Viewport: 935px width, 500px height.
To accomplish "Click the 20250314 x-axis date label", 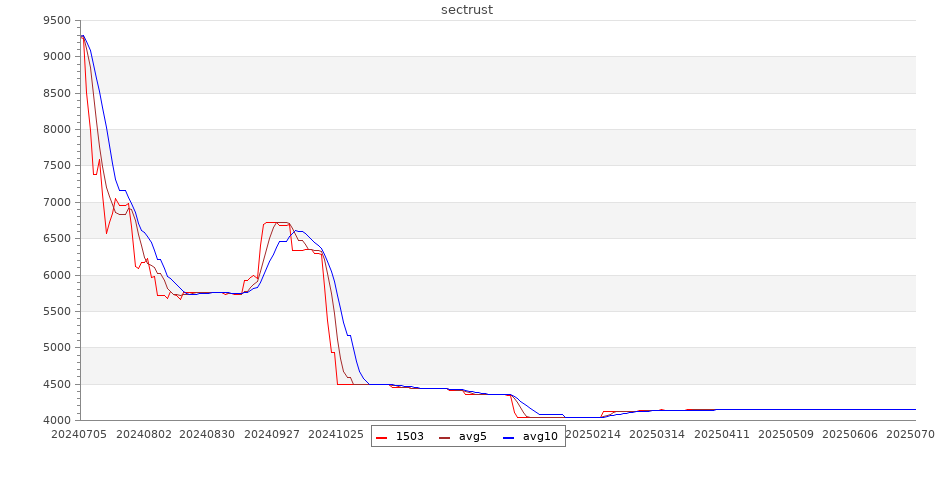I will coord(657,435).
